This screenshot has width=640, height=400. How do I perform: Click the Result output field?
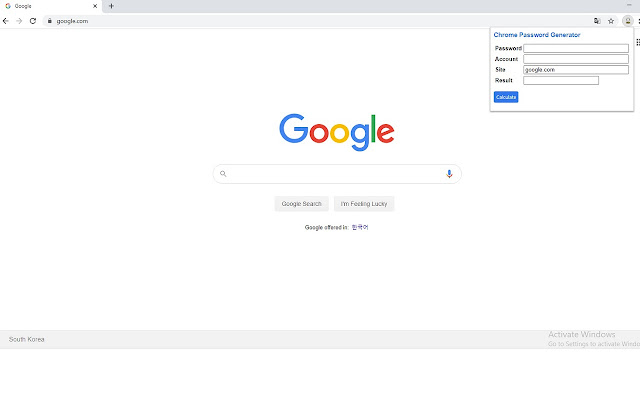coord(561,80)
